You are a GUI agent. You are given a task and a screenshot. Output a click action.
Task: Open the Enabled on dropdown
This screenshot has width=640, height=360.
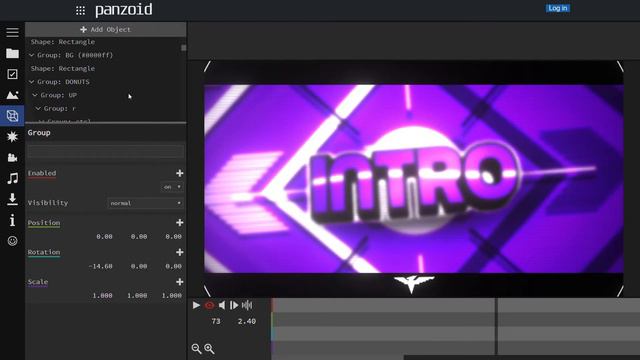(x=172, y=187)
